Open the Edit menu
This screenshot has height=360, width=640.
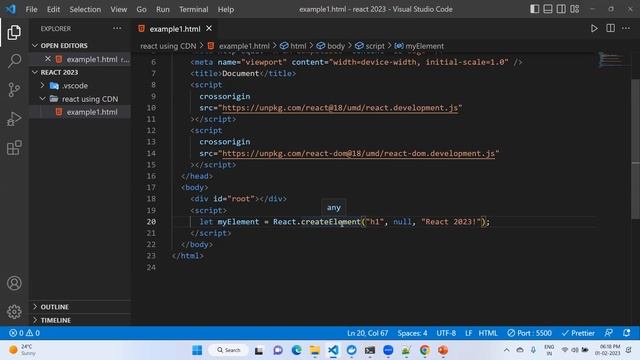[53, 9]
